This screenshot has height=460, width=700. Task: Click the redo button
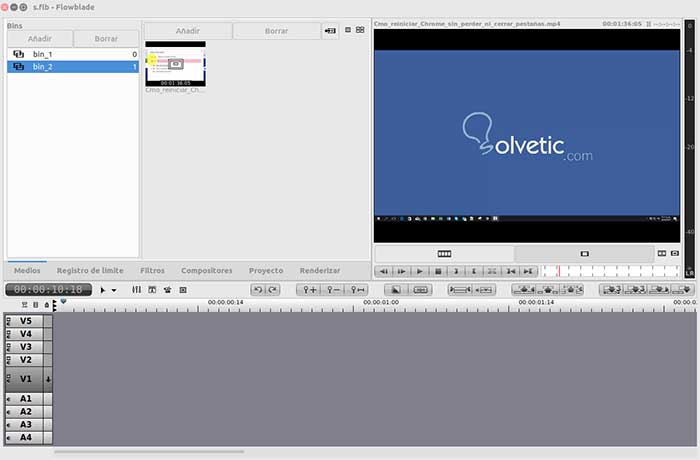[x=273, y=290]
